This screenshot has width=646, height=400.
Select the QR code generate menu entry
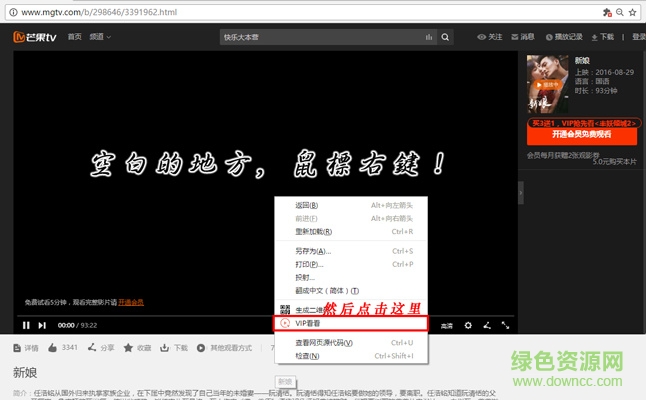click(351, 309)
